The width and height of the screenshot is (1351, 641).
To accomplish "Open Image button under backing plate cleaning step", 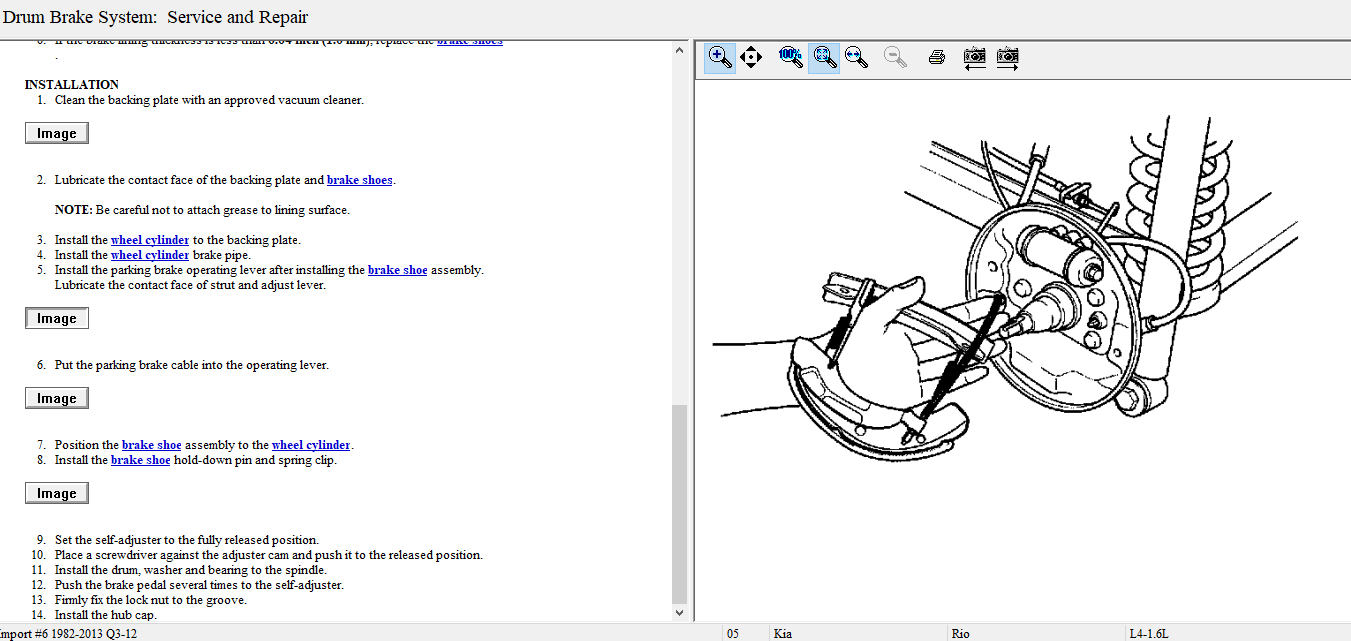I will click(x=57, y=133).
